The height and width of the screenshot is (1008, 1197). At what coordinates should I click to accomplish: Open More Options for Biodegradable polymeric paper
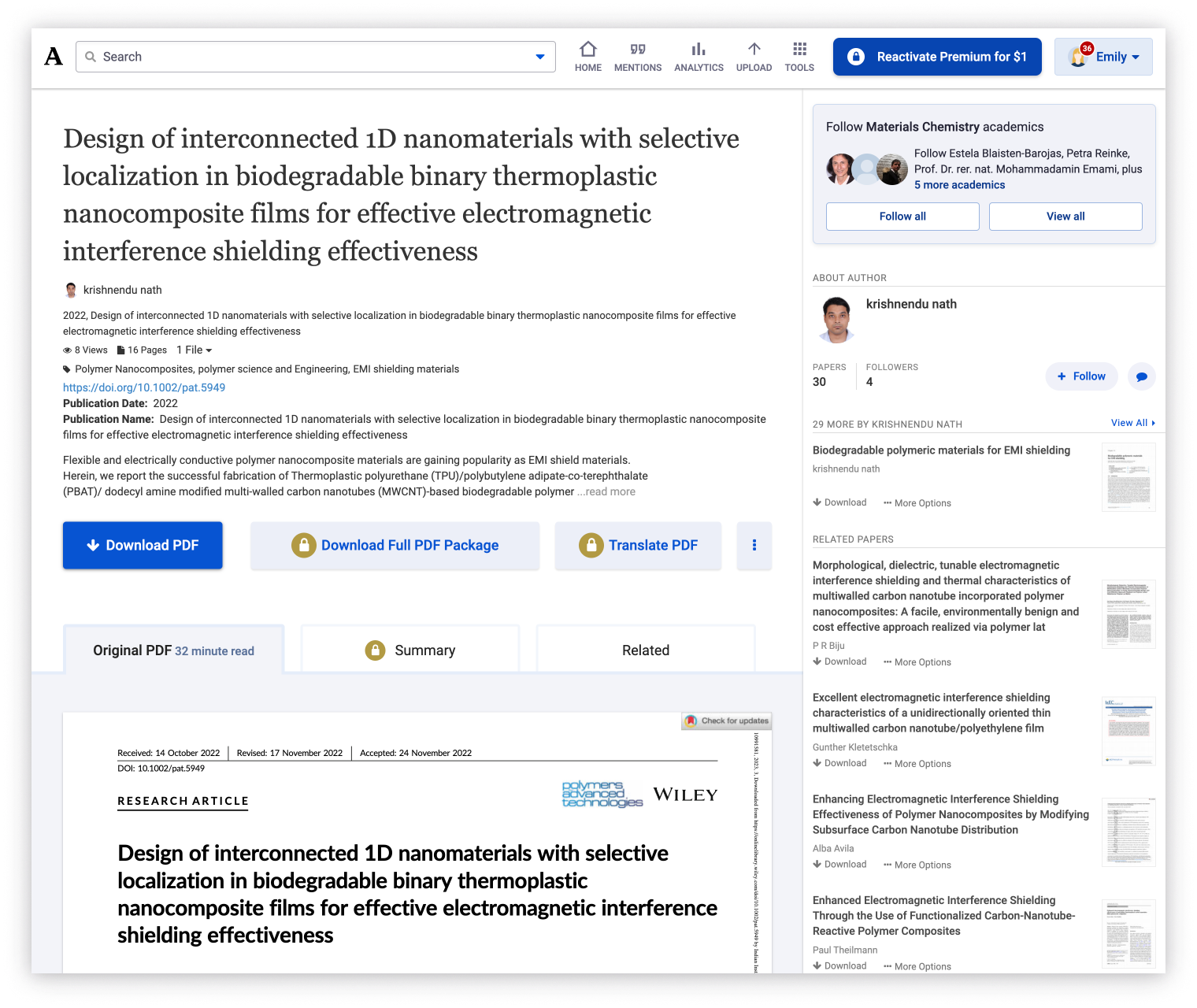click(917, 503)
